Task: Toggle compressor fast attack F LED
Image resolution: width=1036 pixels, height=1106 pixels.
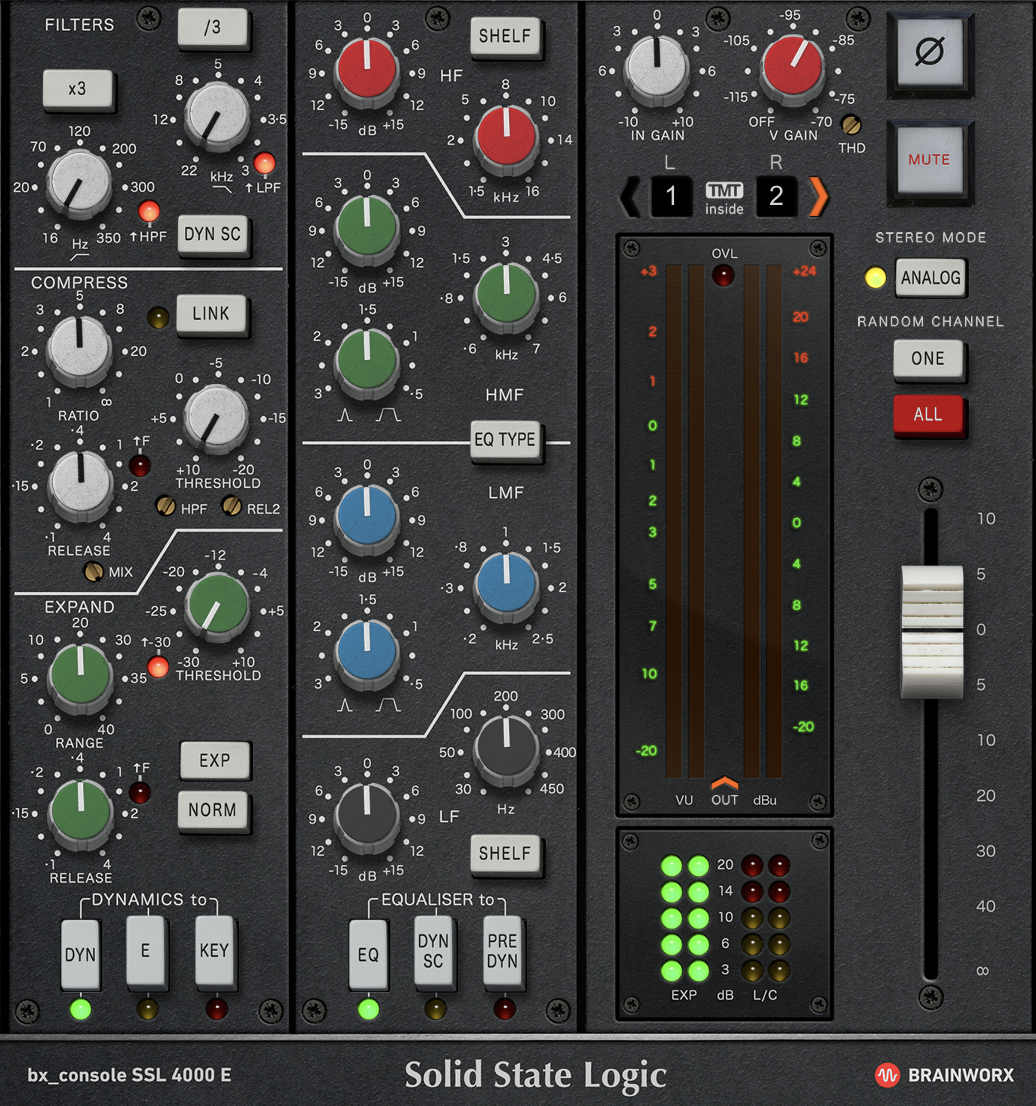Action: [x=140, y=466]
